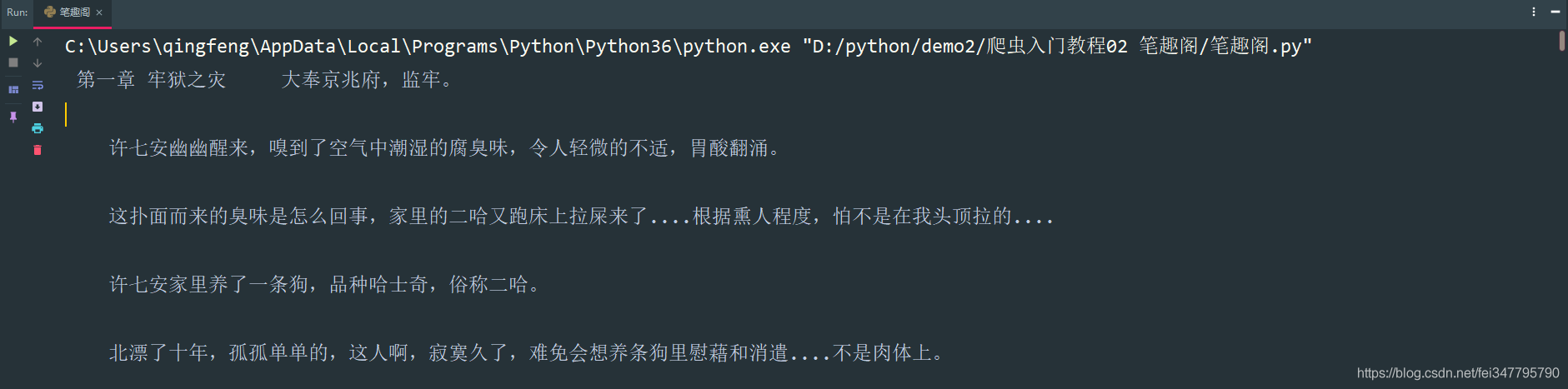Select the 笔趣阁 run tab
Viewport: 1568px width, 389px height.
tap(68, 12)
